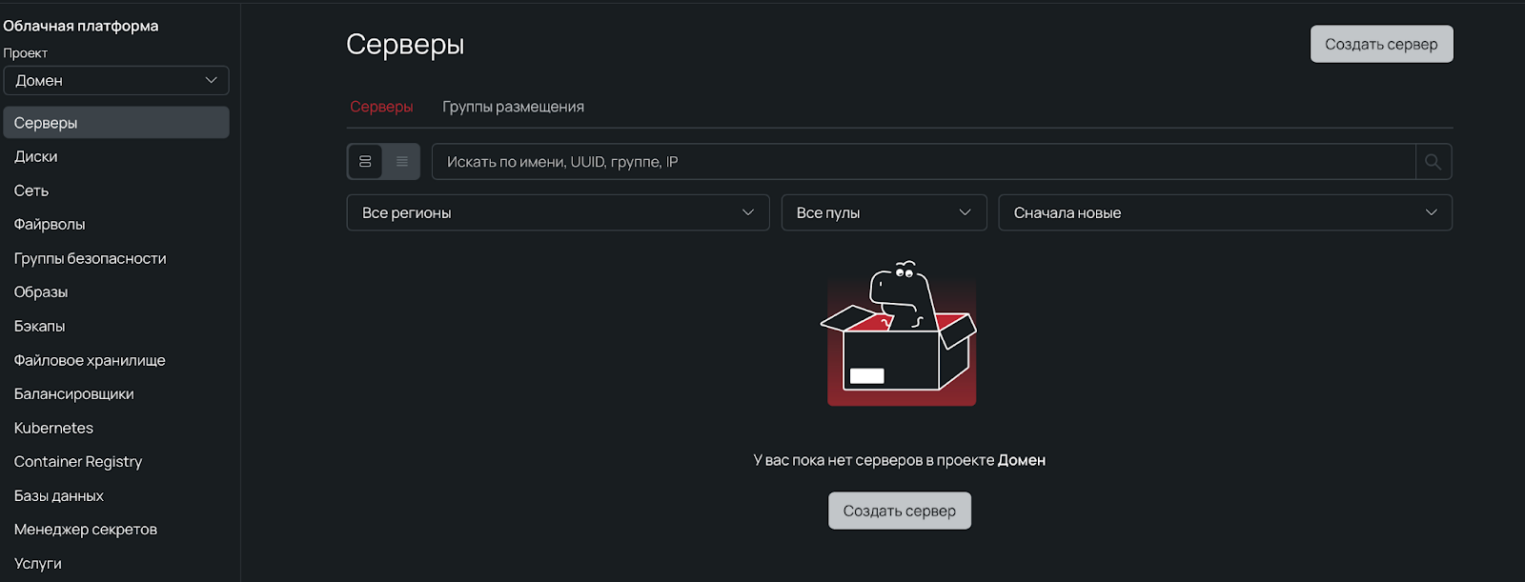Open the Диски section

[x=34, y=156]
